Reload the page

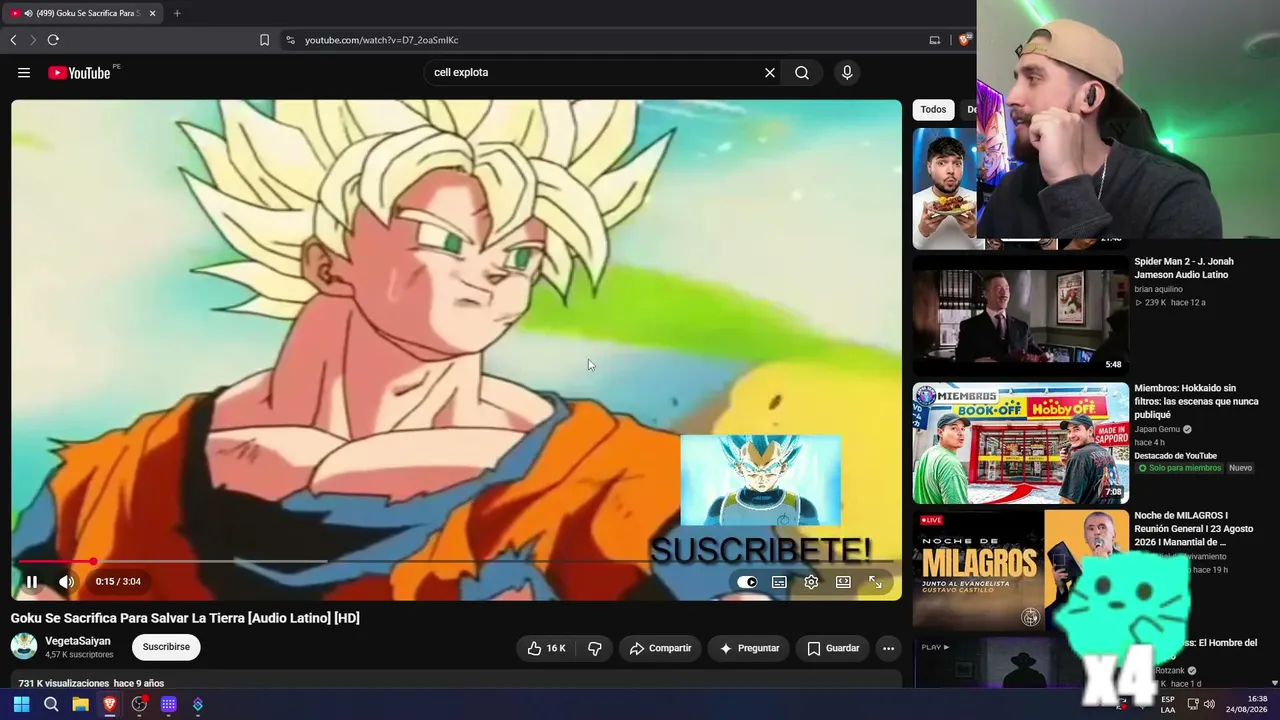53,40
